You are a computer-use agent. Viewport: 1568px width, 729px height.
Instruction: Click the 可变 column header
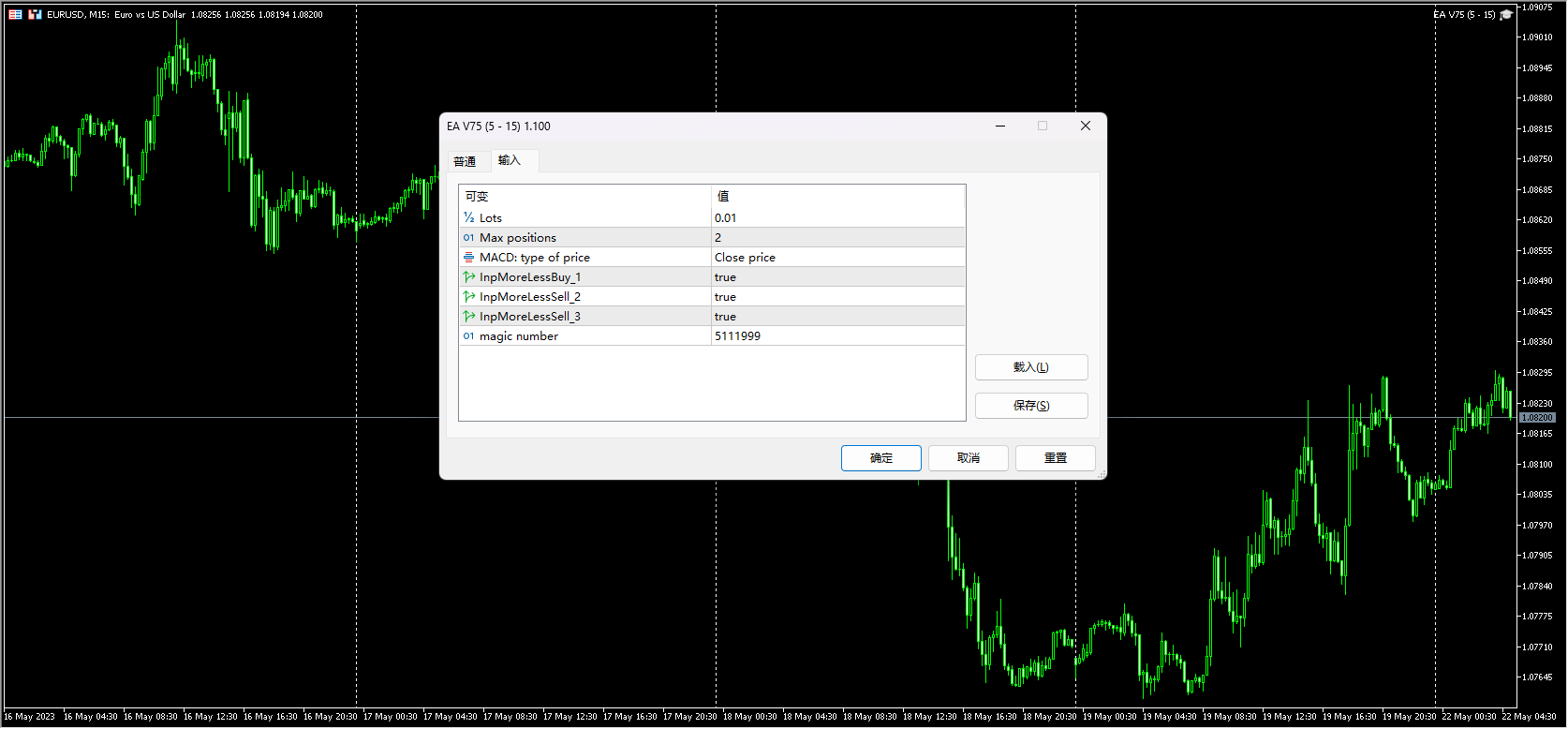coord(584,196)
